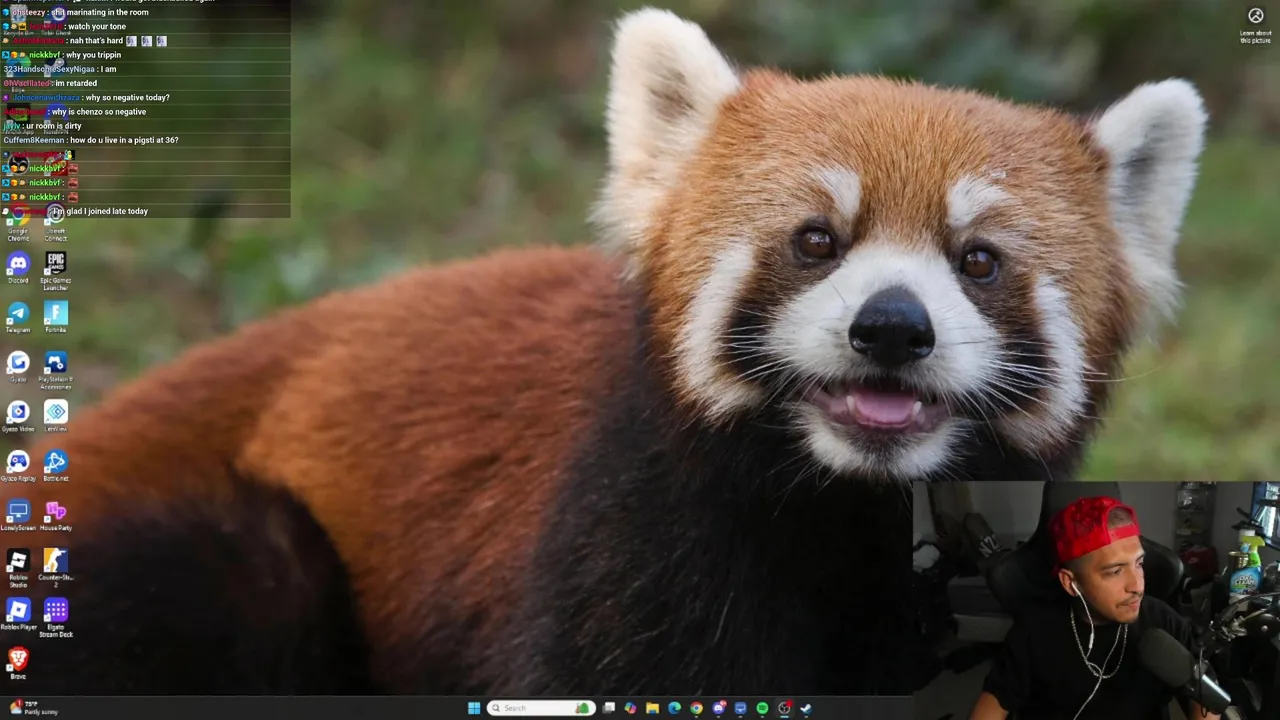Open Elgato Stream Deck desktop shortcut
This screenshot has width=1280, height=720.
point(56,617)
